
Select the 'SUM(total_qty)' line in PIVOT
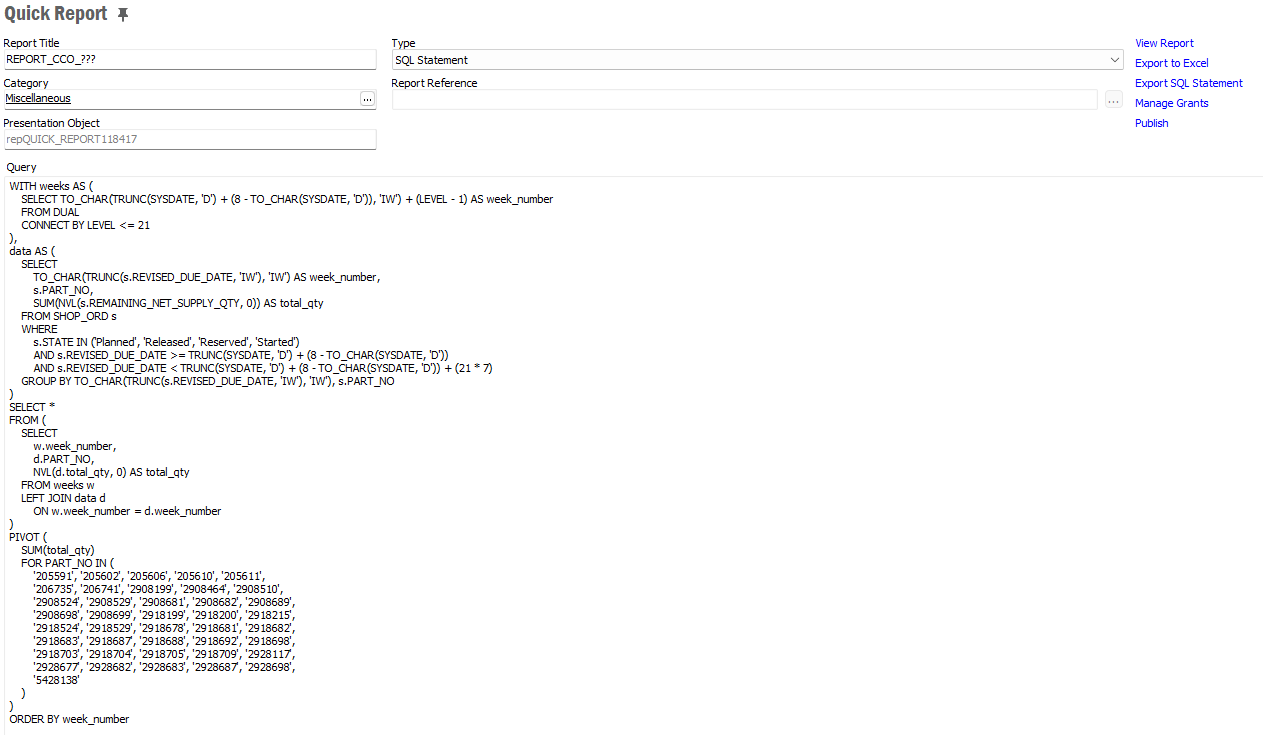(x=58, y=550)
